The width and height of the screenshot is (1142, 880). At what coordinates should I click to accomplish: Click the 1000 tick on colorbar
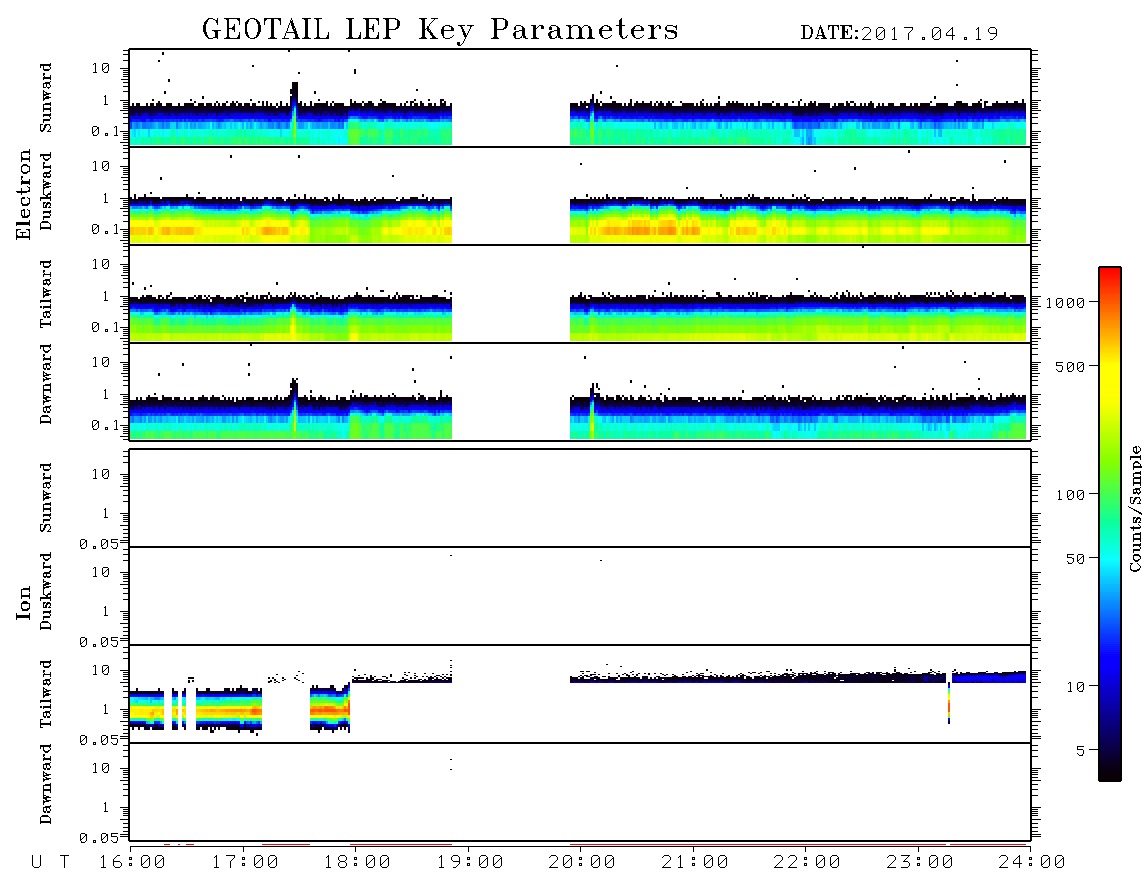pyautogui.click(x=1065, y=302)
